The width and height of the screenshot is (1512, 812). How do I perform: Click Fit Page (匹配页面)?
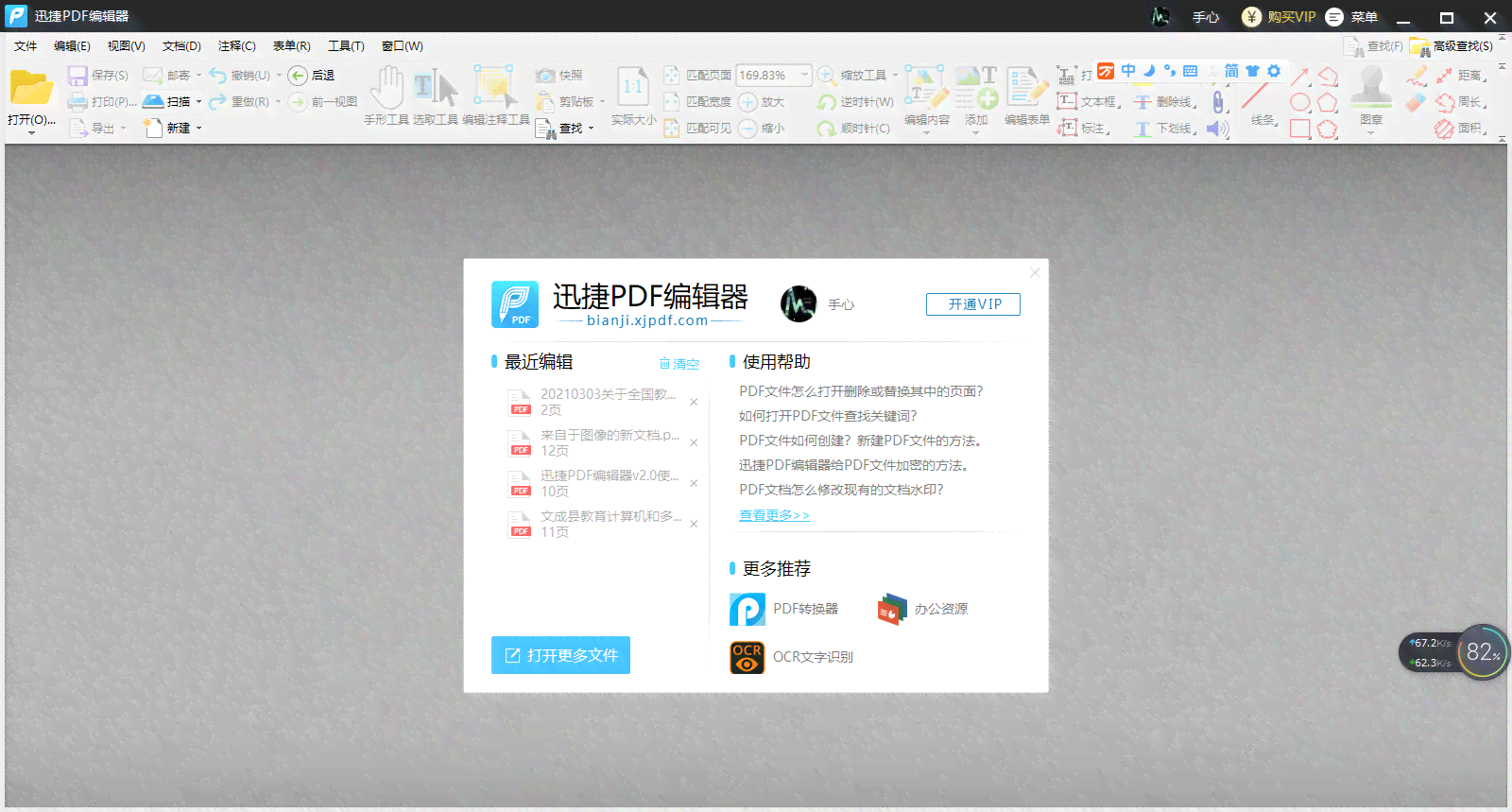pos(697,75)
